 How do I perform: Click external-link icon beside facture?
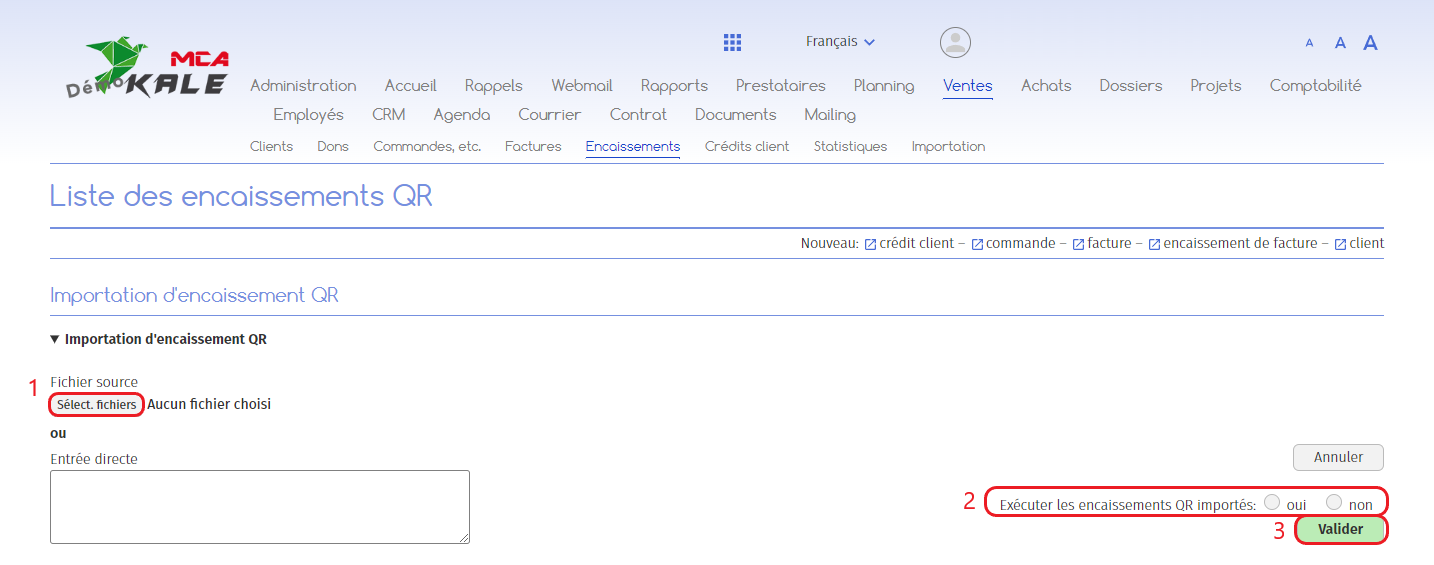(1078, 244)
